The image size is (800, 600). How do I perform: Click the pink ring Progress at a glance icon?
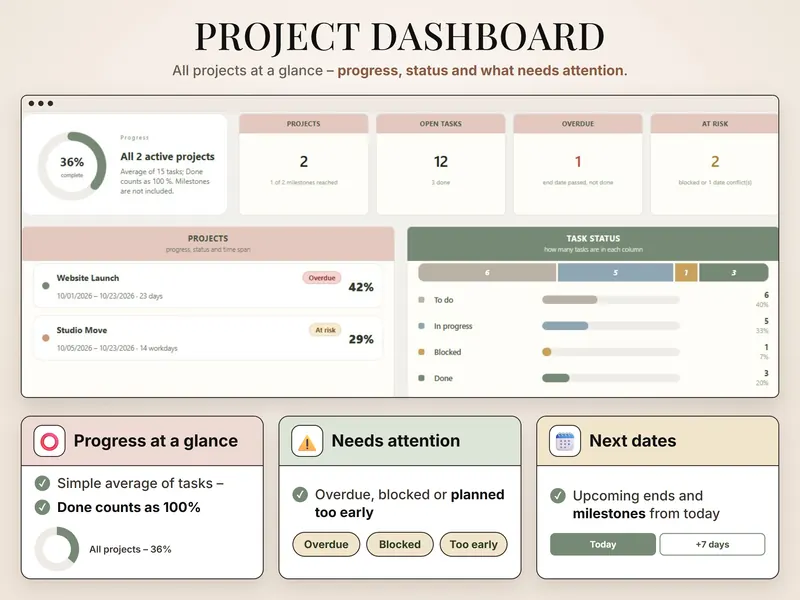point(49,441)
